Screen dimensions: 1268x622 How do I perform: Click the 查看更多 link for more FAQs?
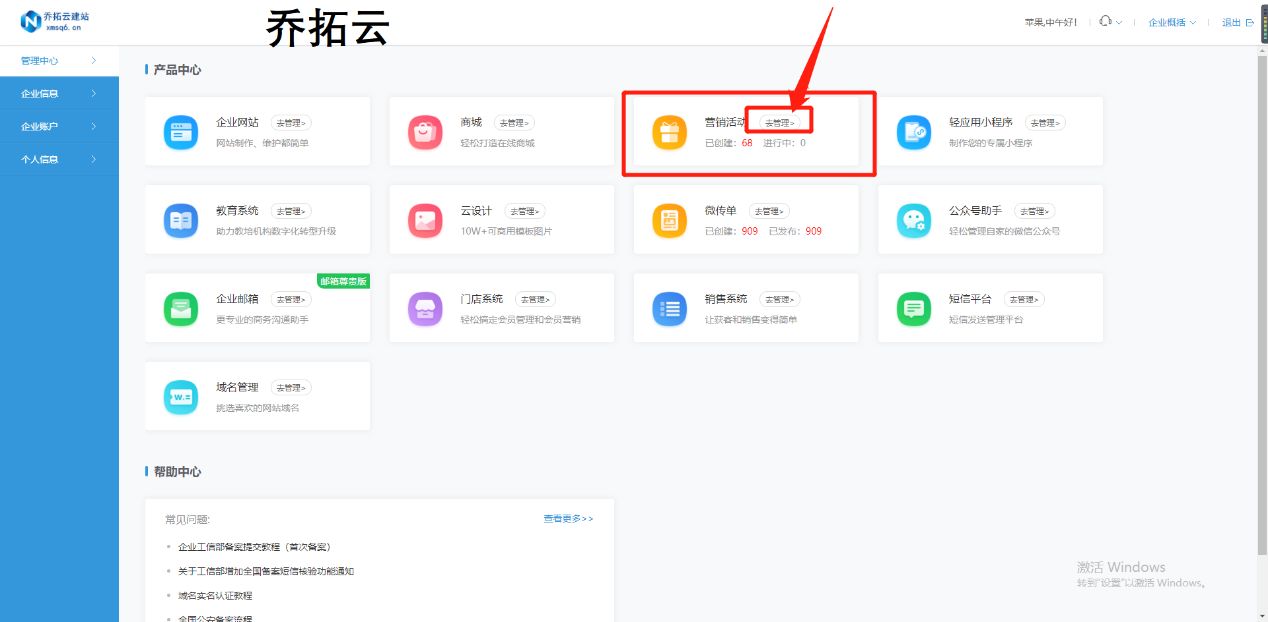[566, 519]
